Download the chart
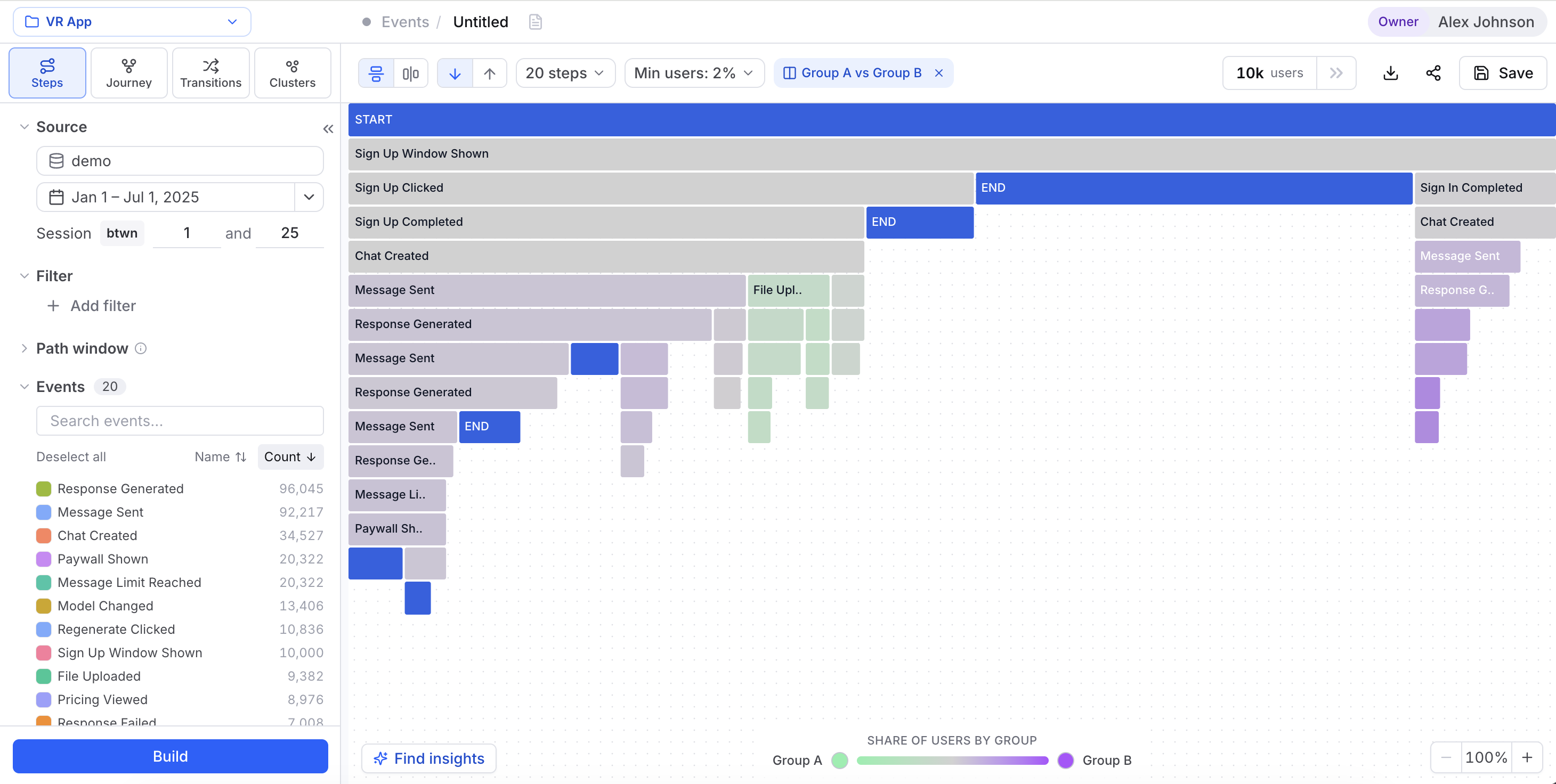The image size is (1556, 784). 1390,73
